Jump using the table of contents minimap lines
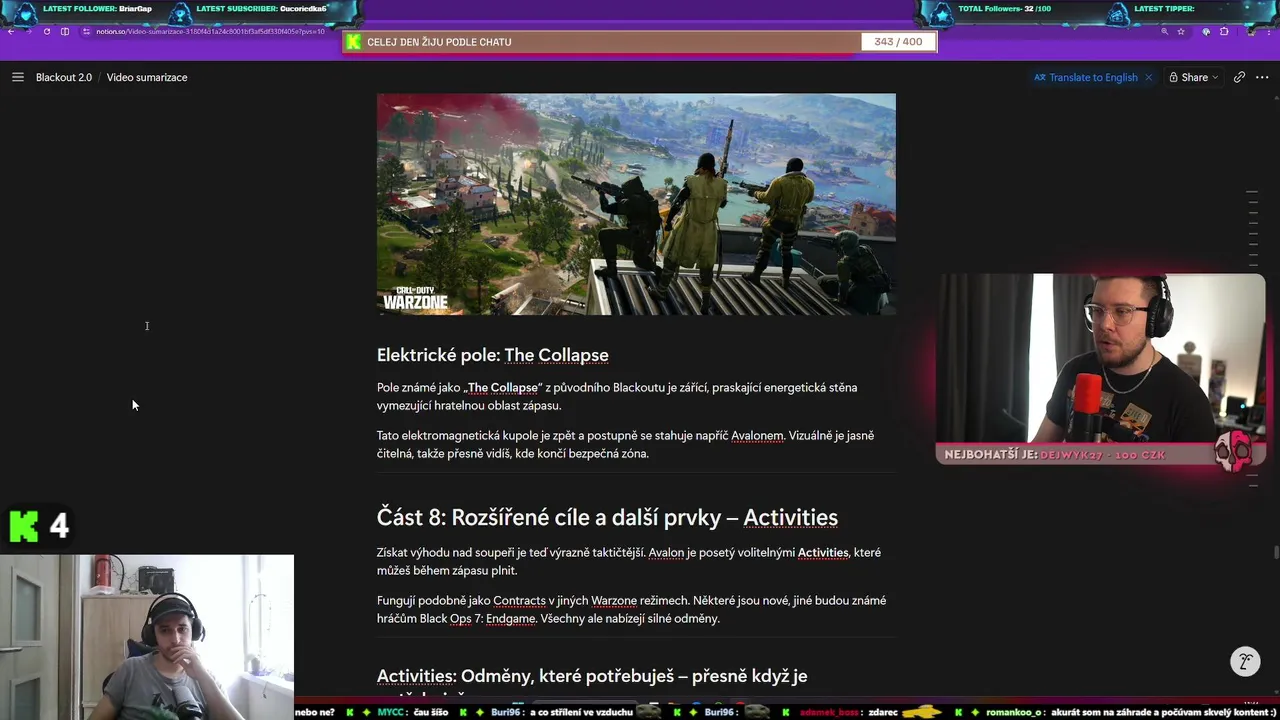The height and width of the screenshot is (720, 1280). 1252,228
